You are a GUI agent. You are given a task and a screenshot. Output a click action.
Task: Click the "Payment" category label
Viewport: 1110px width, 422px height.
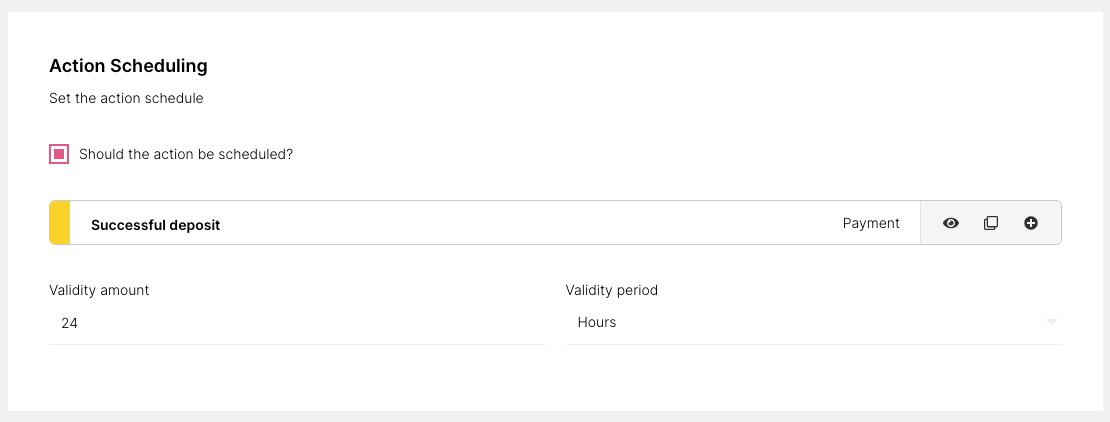coord(871,223)
